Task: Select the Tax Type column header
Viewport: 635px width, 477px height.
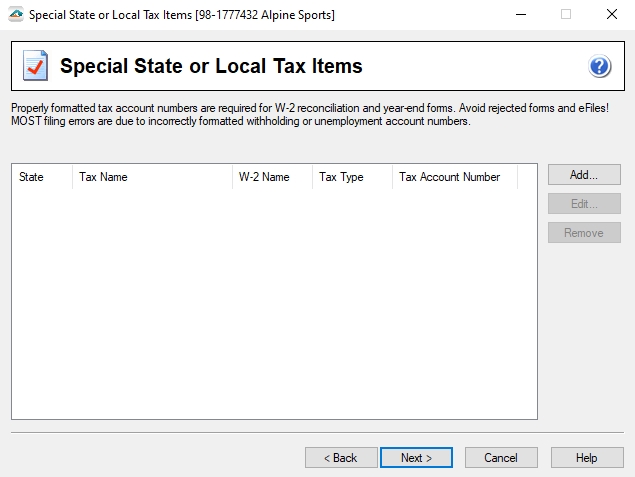Action: tap(352, 177)
